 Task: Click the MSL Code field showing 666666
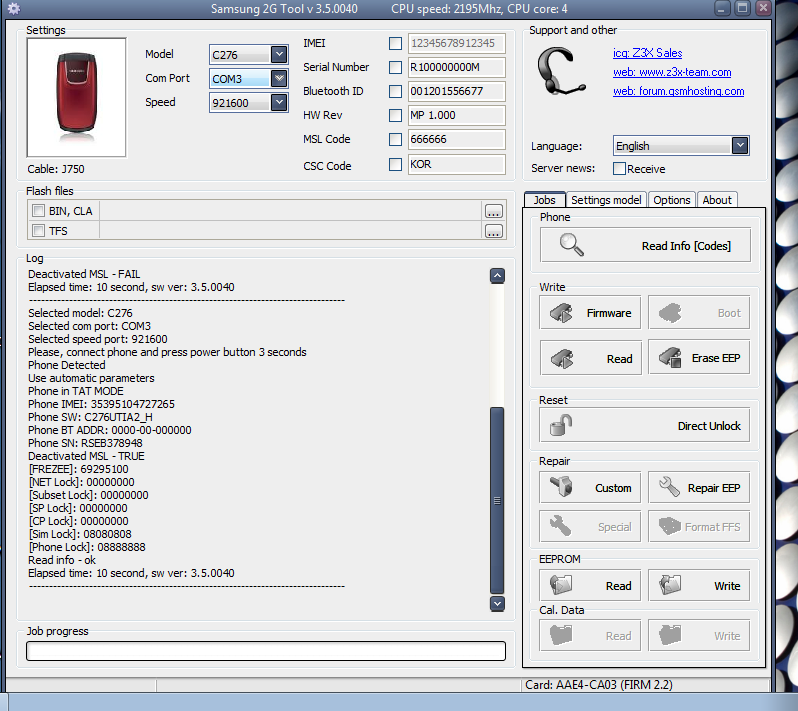(x=457, y=139)
